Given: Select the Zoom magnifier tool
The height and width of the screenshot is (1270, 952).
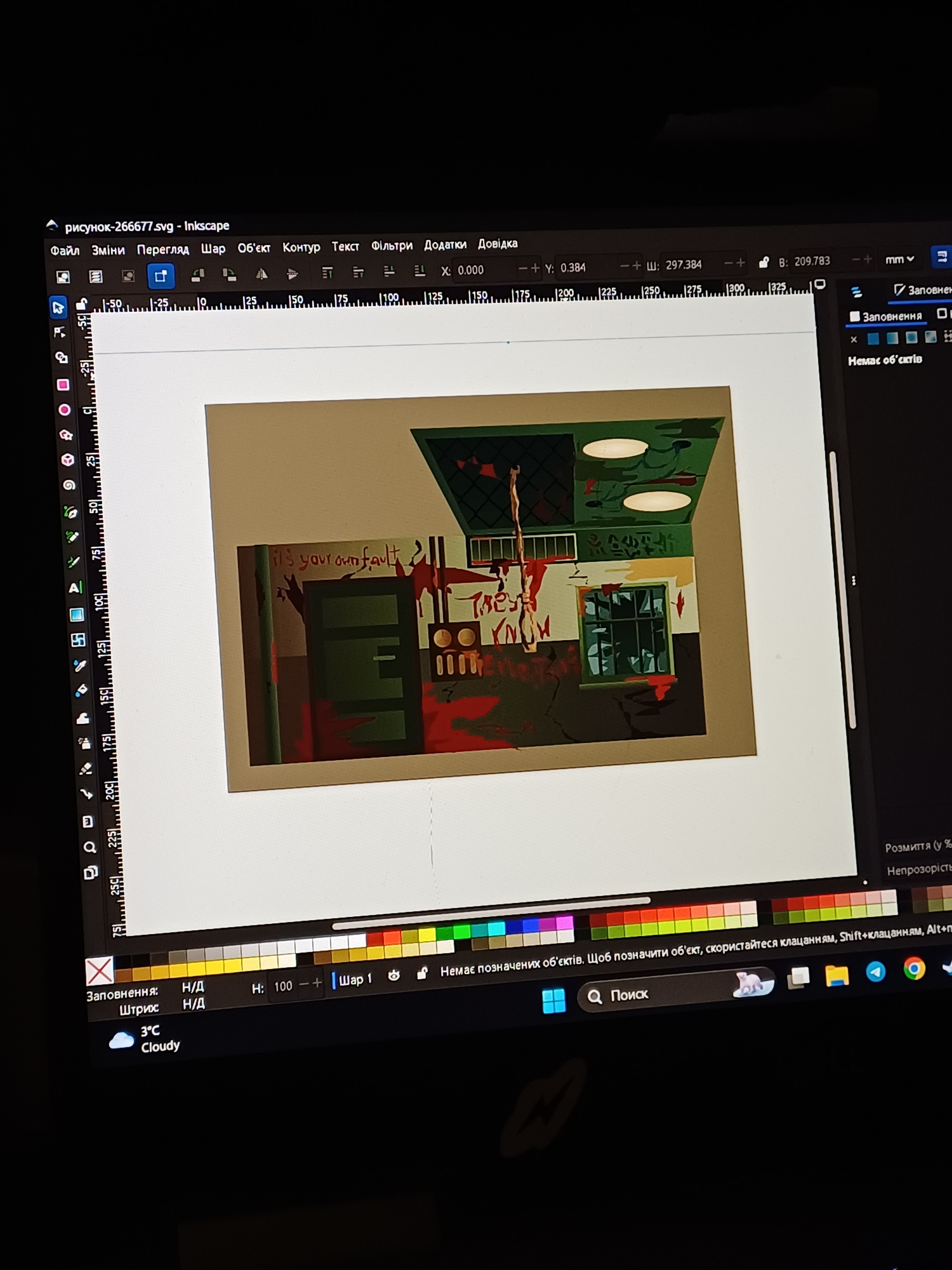Looking at the screenshot, I should [x=89, y=847].
